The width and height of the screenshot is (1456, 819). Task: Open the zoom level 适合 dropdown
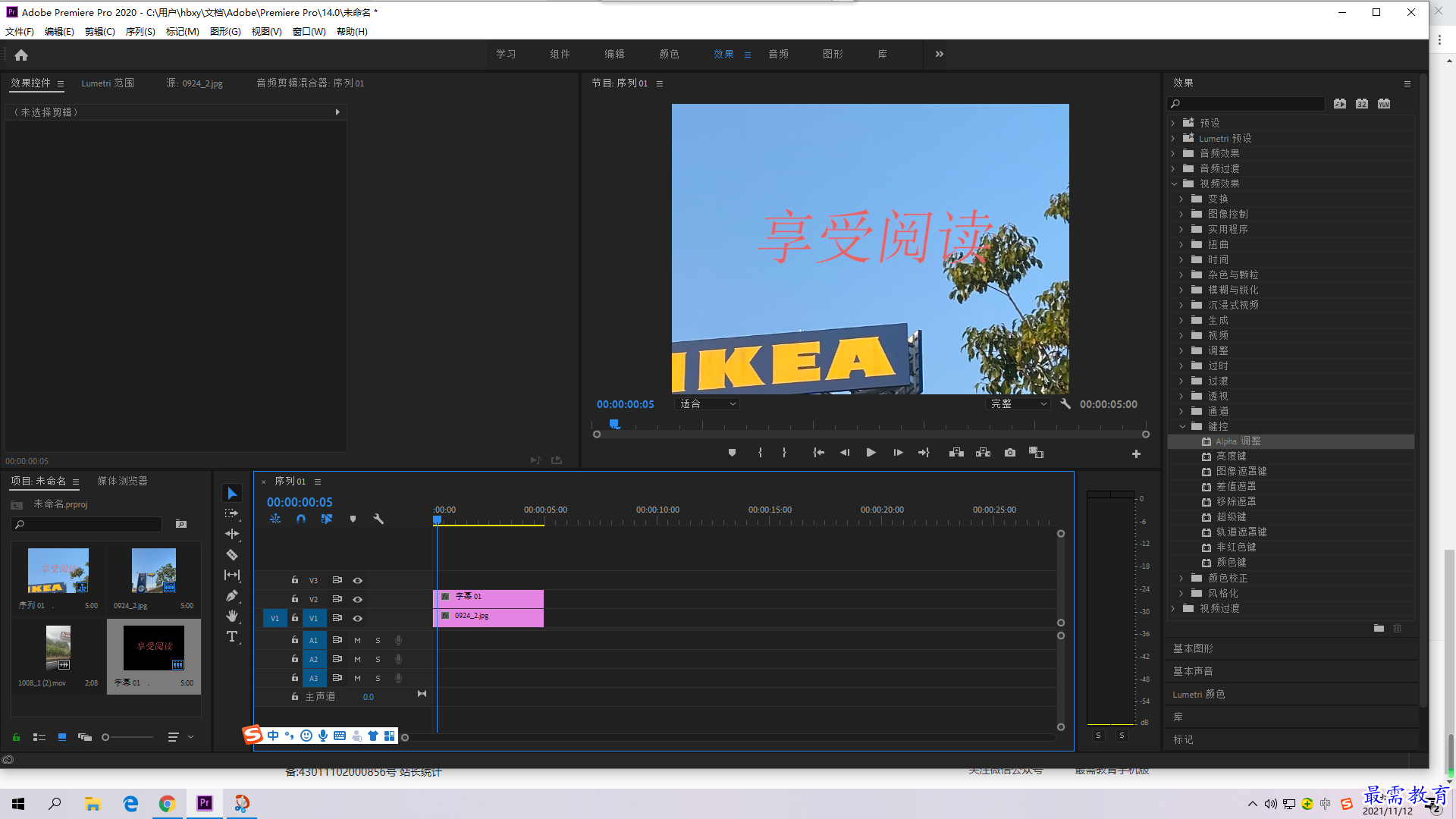(707, 404)
